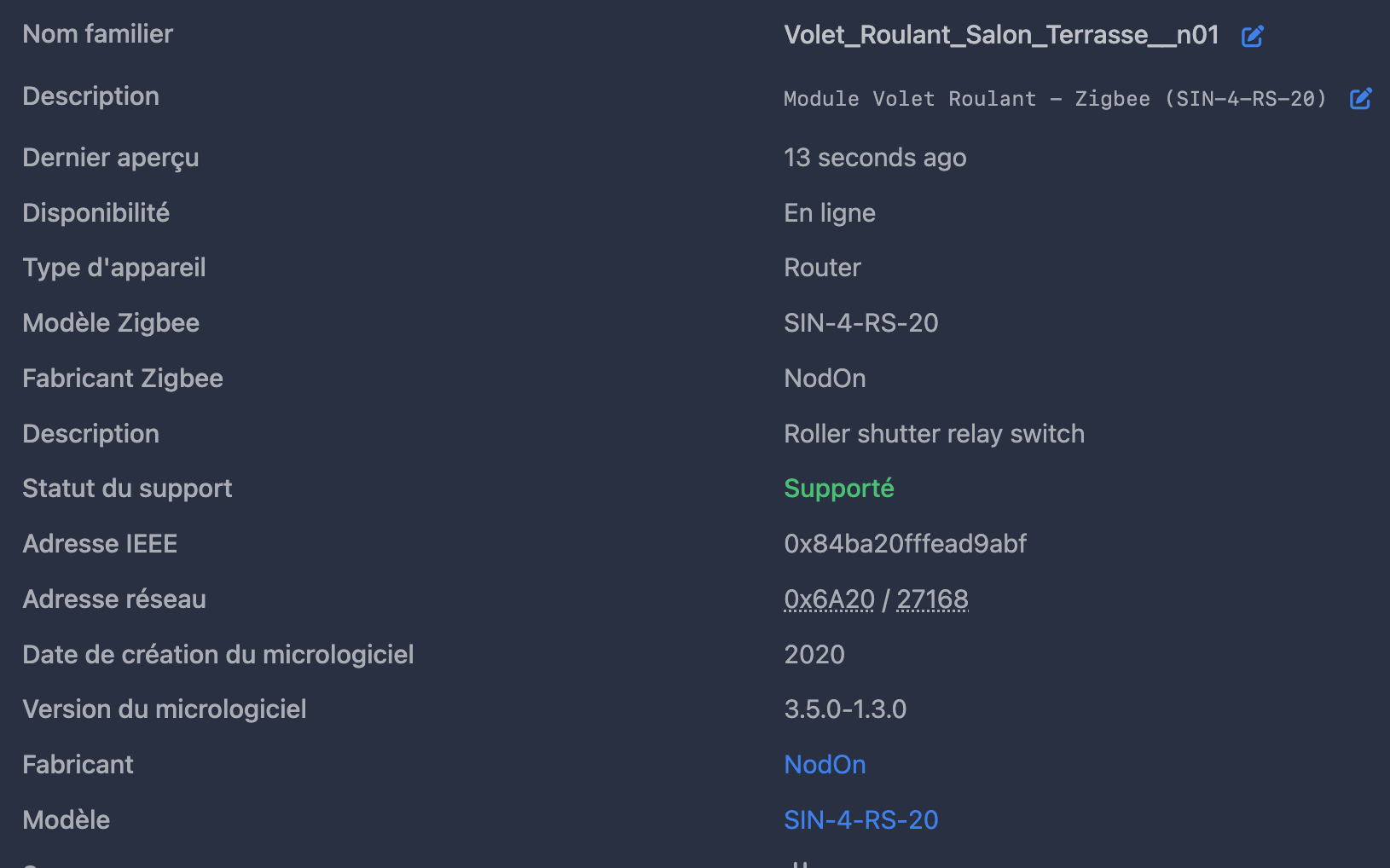Screen dimensions: 1390x868
Task: Click the Statut du support label
Action: tap(127, 489)
